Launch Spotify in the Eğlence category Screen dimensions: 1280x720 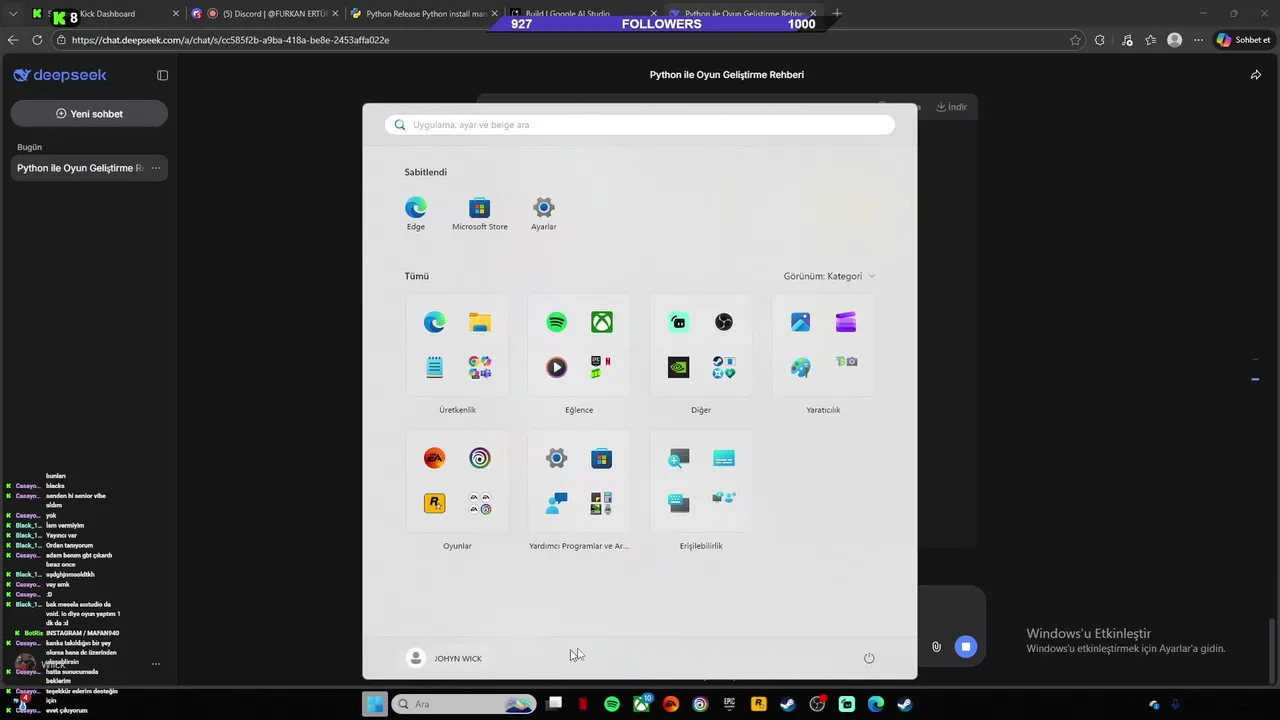557,322
